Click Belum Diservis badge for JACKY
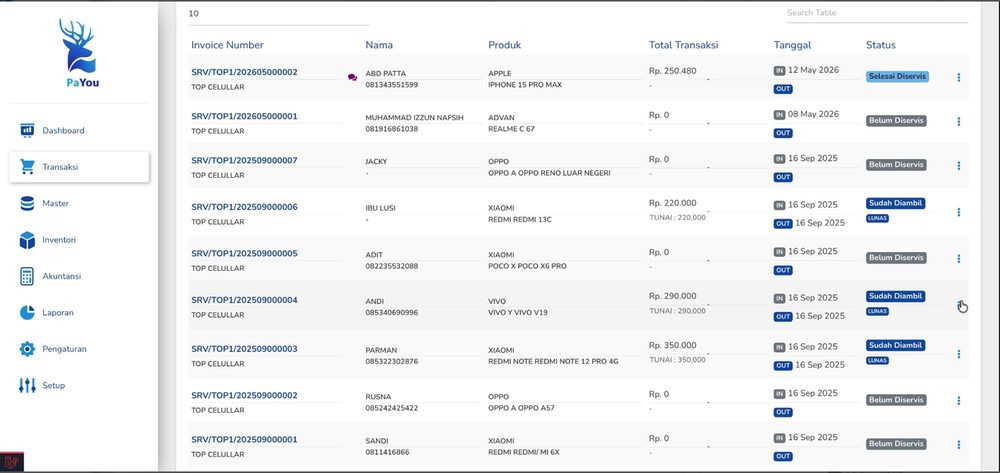 [x=896, y=165]
